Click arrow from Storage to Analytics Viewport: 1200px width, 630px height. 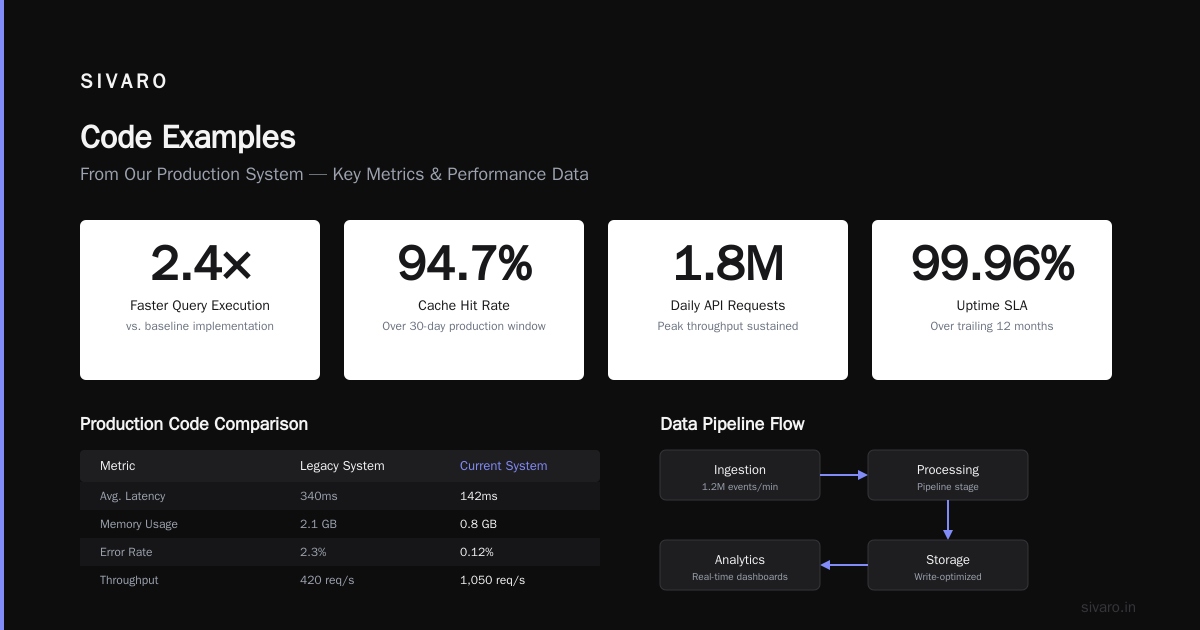coord(844,565)
